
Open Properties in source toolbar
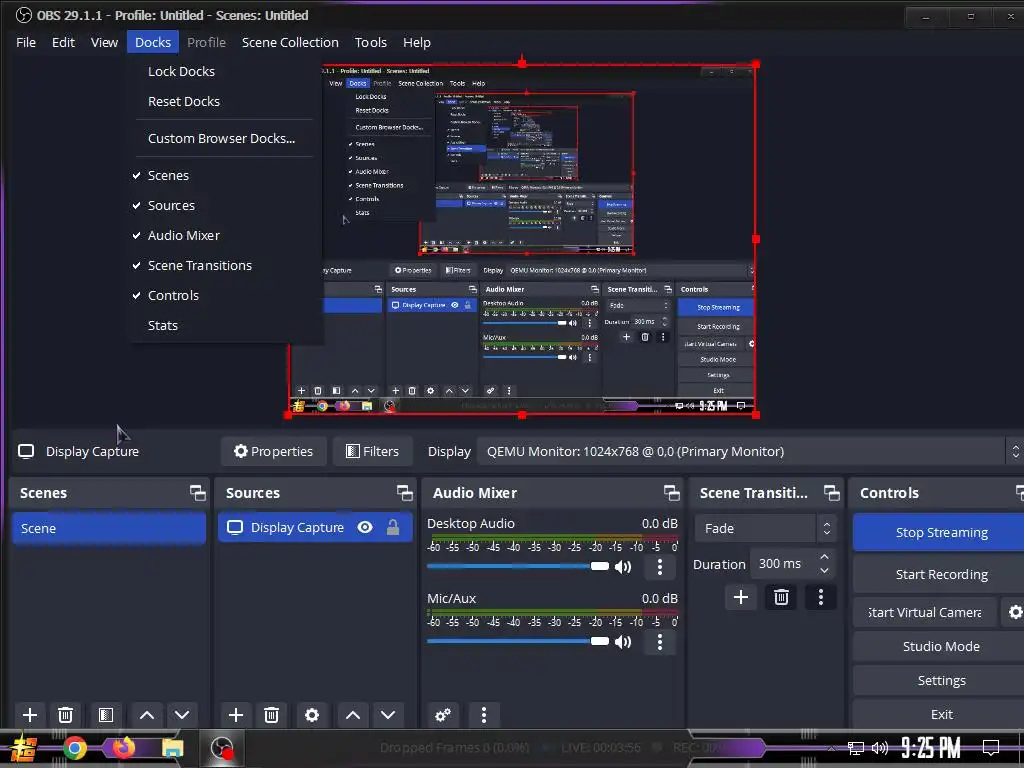click(274, 451)
